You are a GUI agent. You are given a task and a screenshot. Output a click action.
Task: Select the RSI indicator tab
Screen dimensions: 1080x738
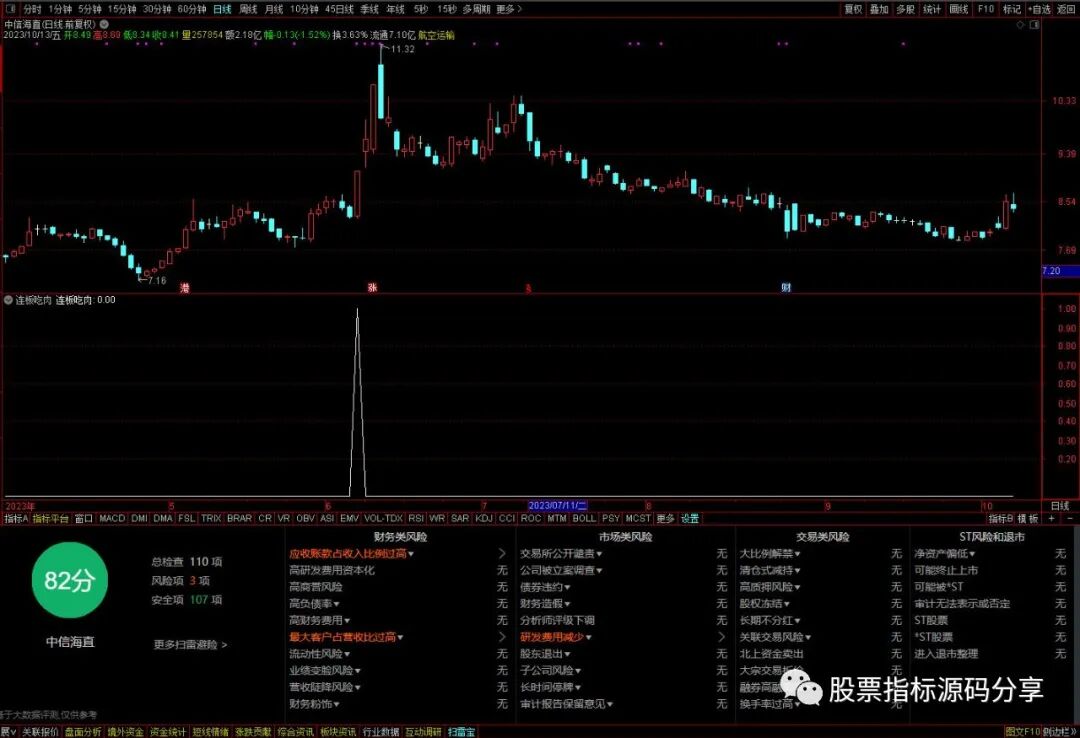415,518
